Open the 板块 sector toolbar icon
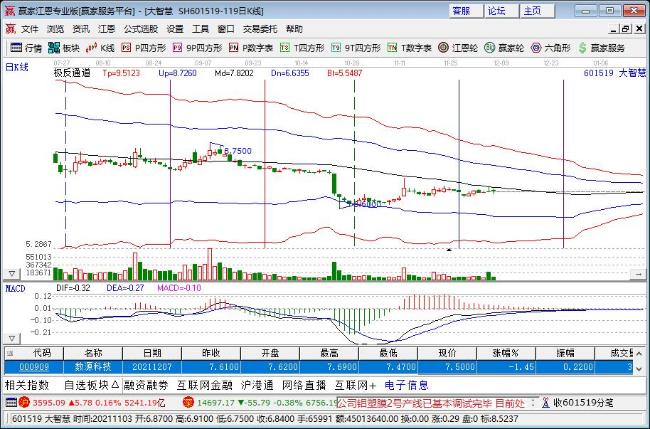650x429 pixels. (64, 48)
